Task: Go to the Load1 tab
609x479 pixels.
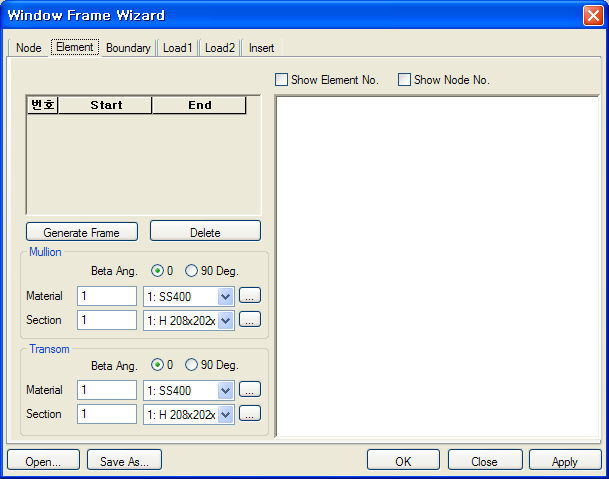Action: point(177,48)
